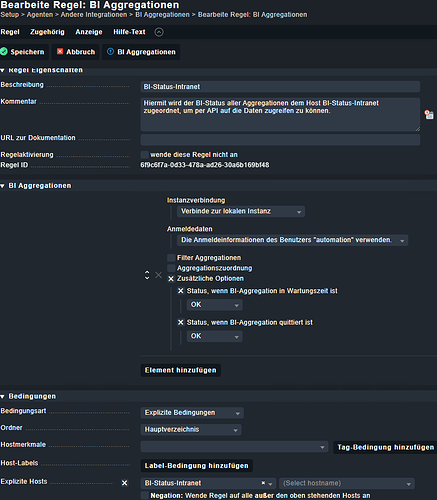Viewport: 437px width, 500px height.
Task: Click the up/down reorder arrows for the element
Action: (147, 275)
